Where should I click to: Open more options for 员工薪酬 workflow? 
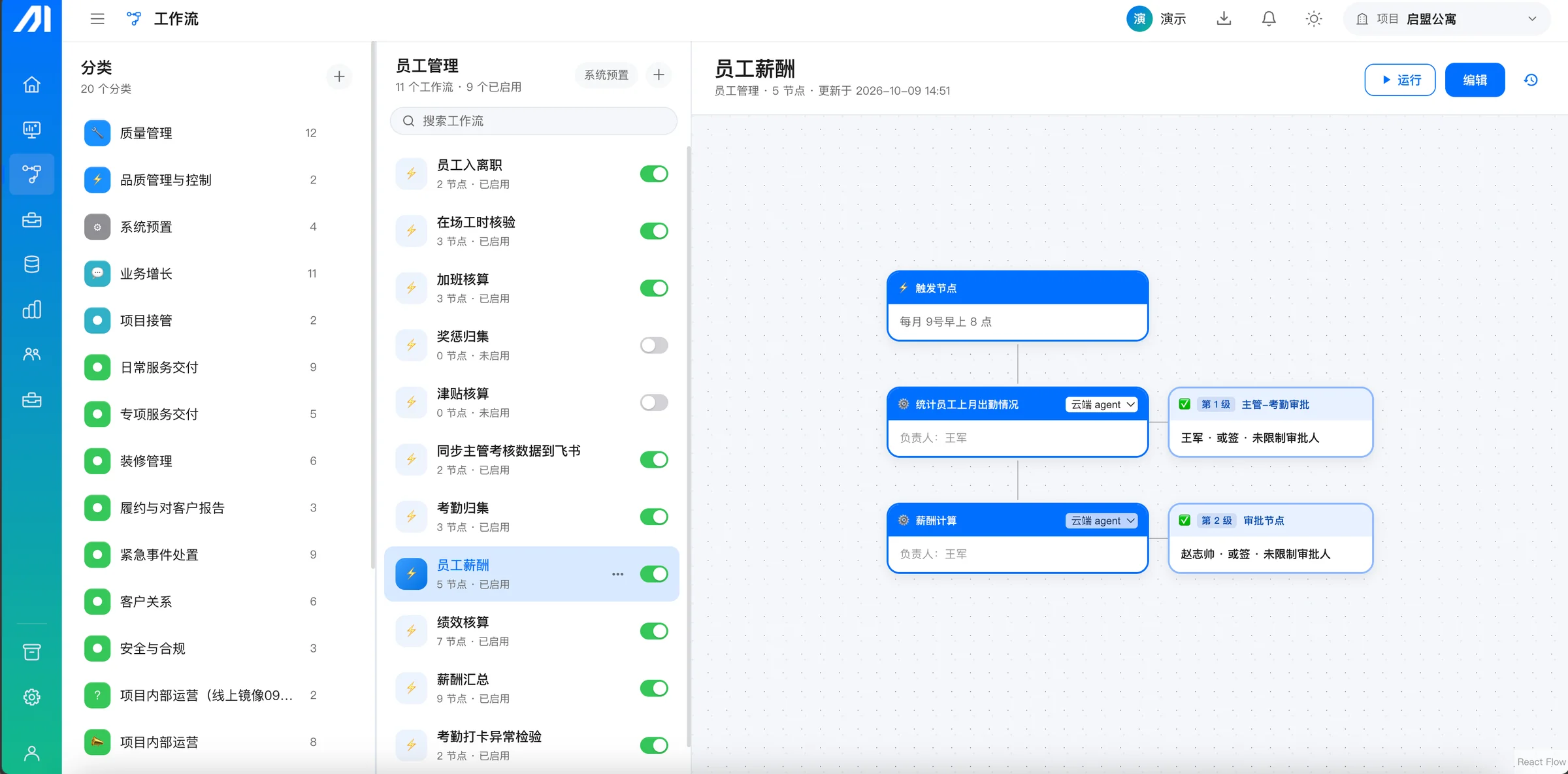617,574
